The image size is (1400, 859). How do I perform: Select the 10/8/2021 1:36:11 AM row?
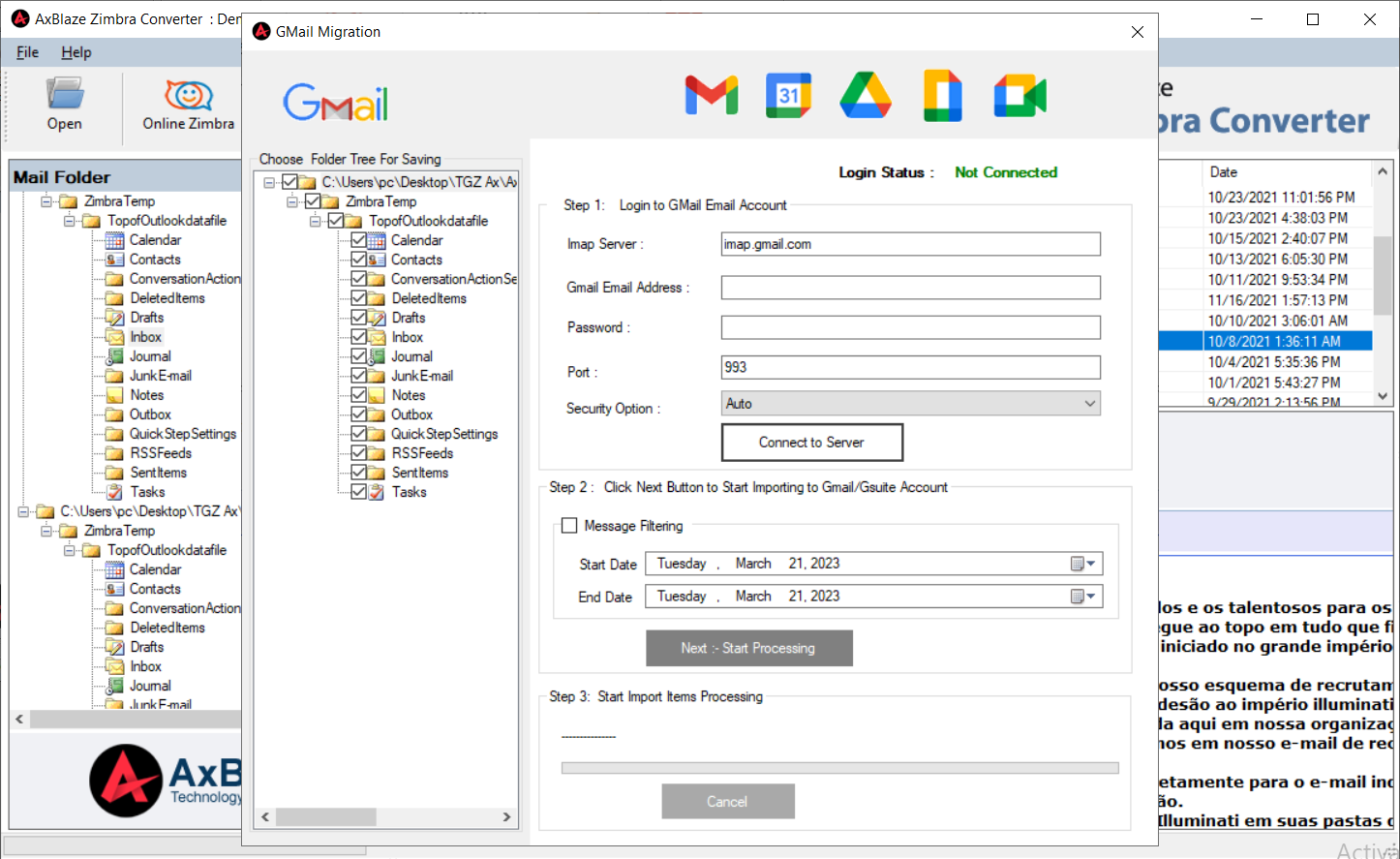pyautogui.click(x=1265, y=341)
